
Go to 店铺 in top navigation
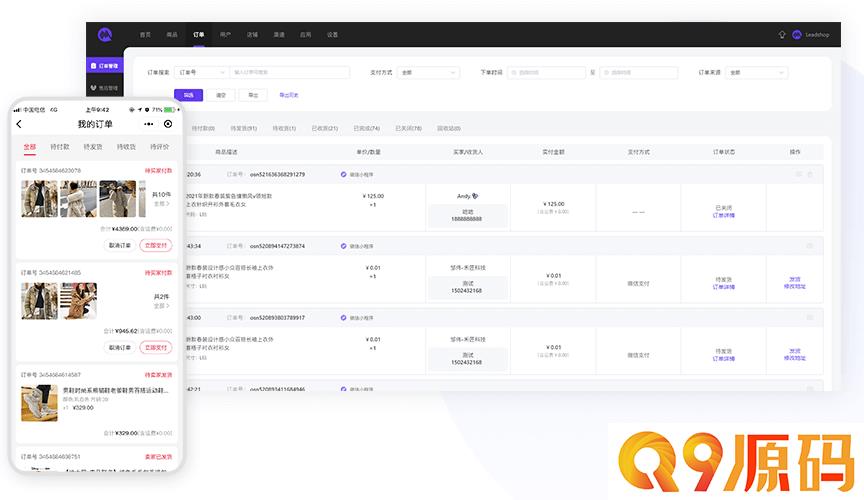[252, 35]
